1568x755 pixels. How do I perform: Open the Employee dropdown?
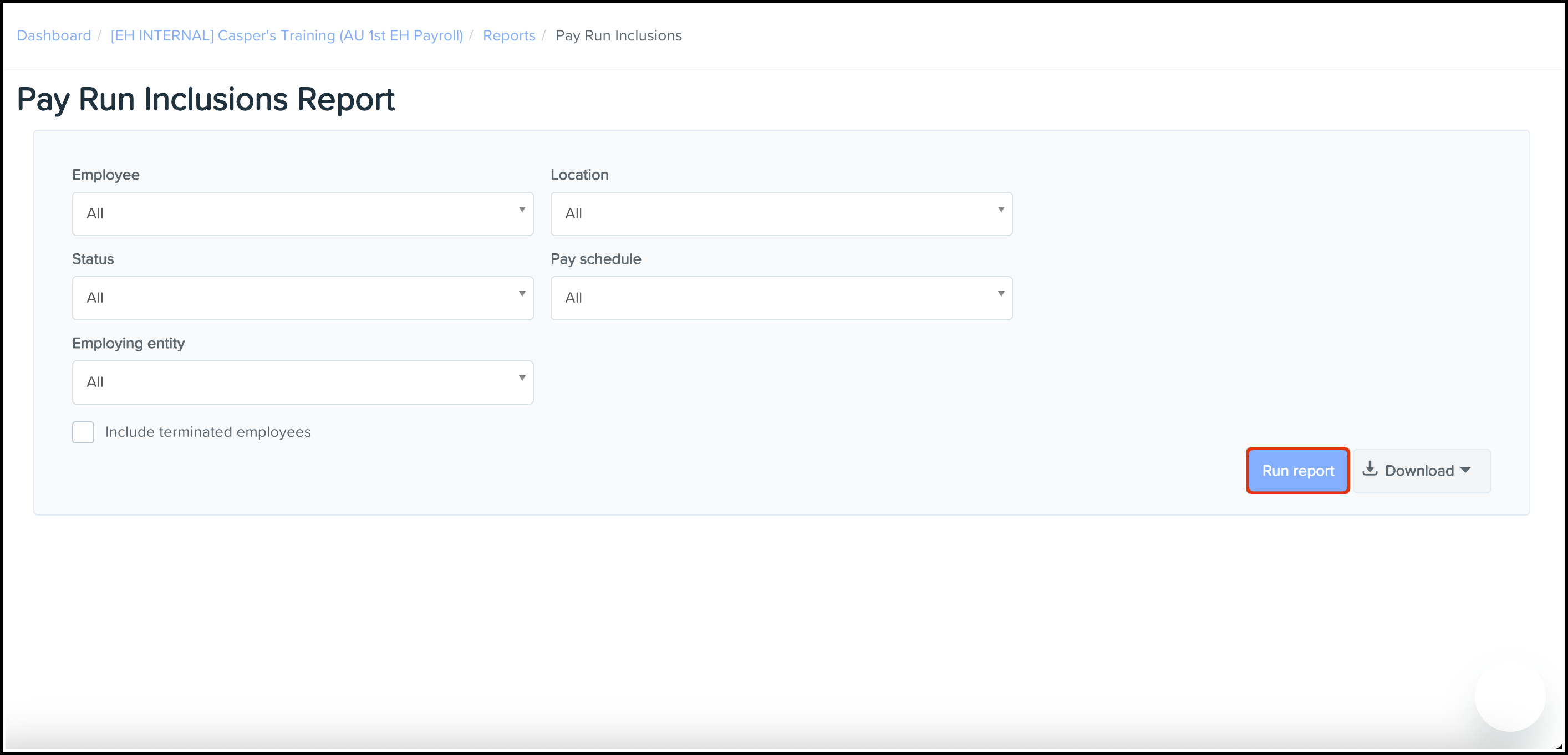303,213
